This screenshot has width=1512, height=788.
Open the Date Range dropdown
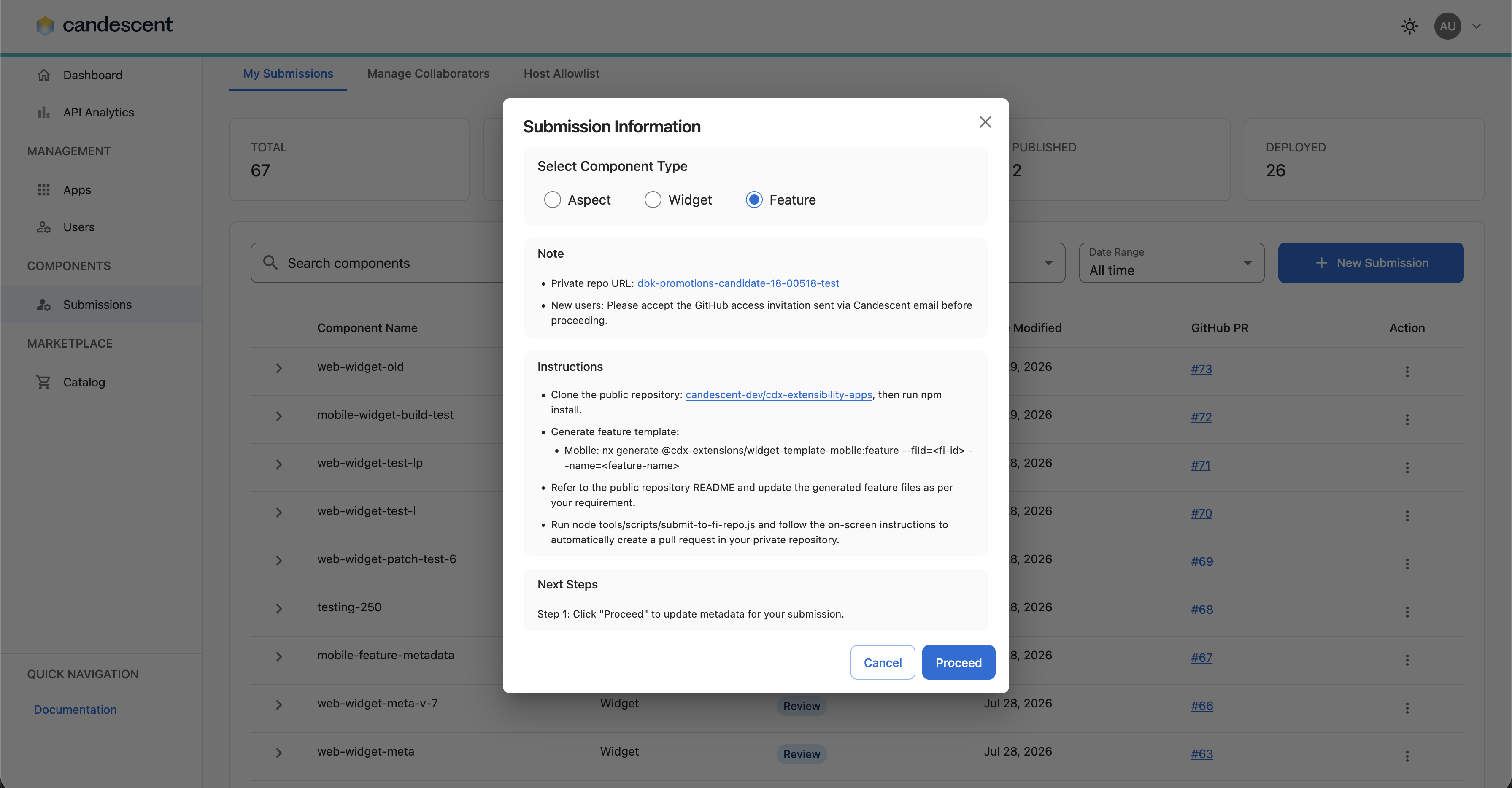coord(1172,263)
